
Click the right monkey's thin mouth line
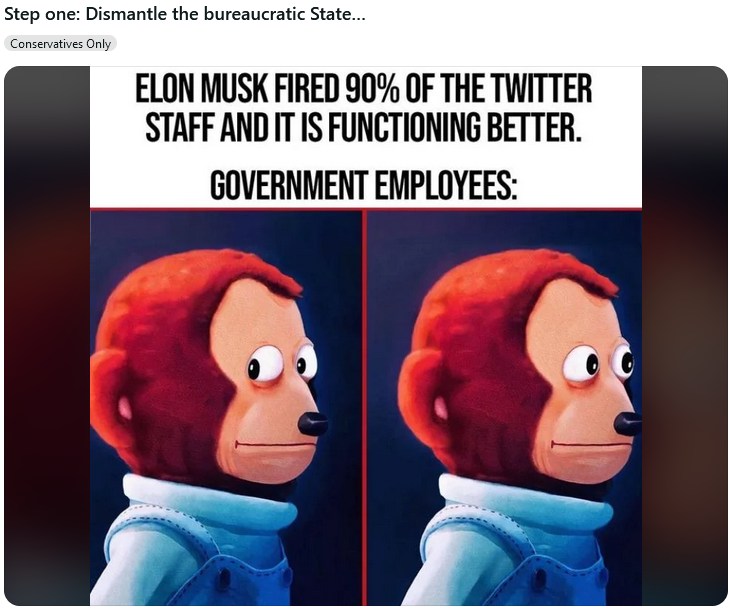point(587,446)
